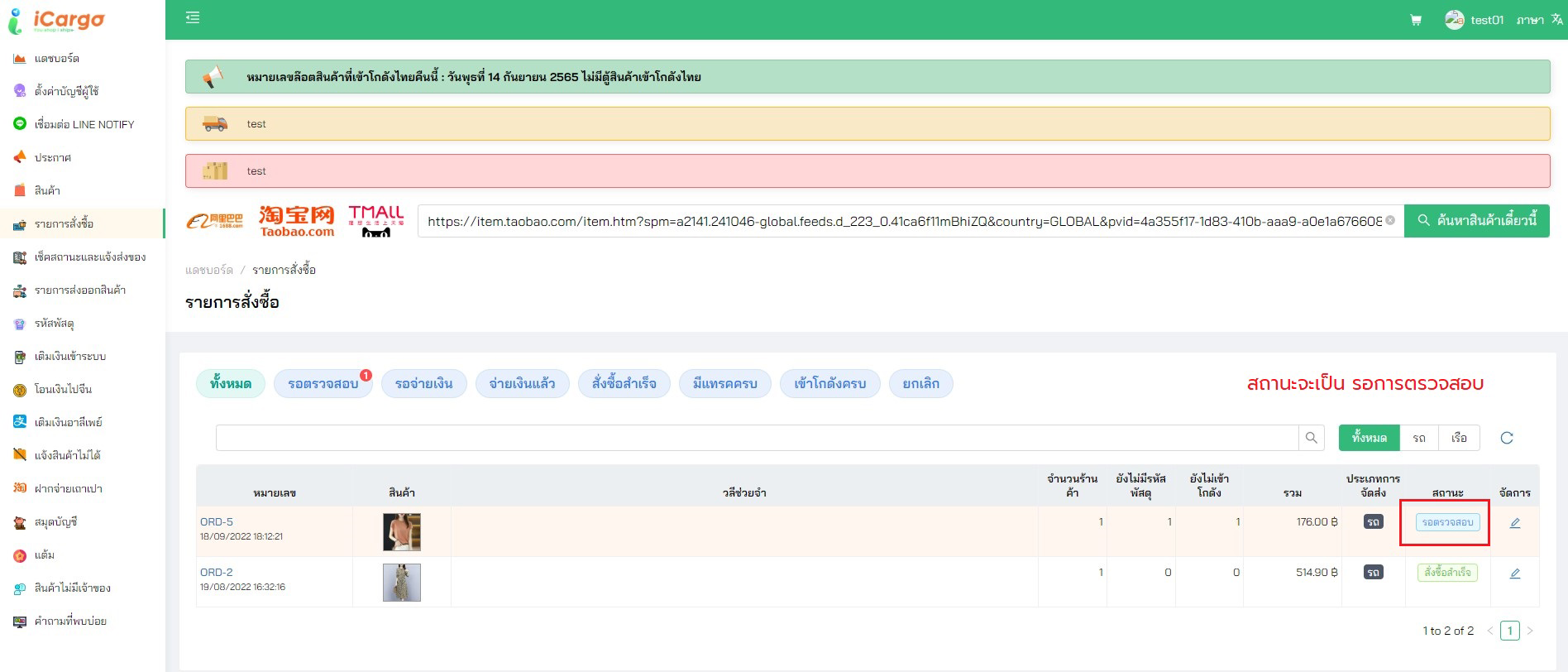Open เติมเงินเข้าระบบ in the sidebar
Viewport: 1568px width, 672px height.
coord(69,356)
